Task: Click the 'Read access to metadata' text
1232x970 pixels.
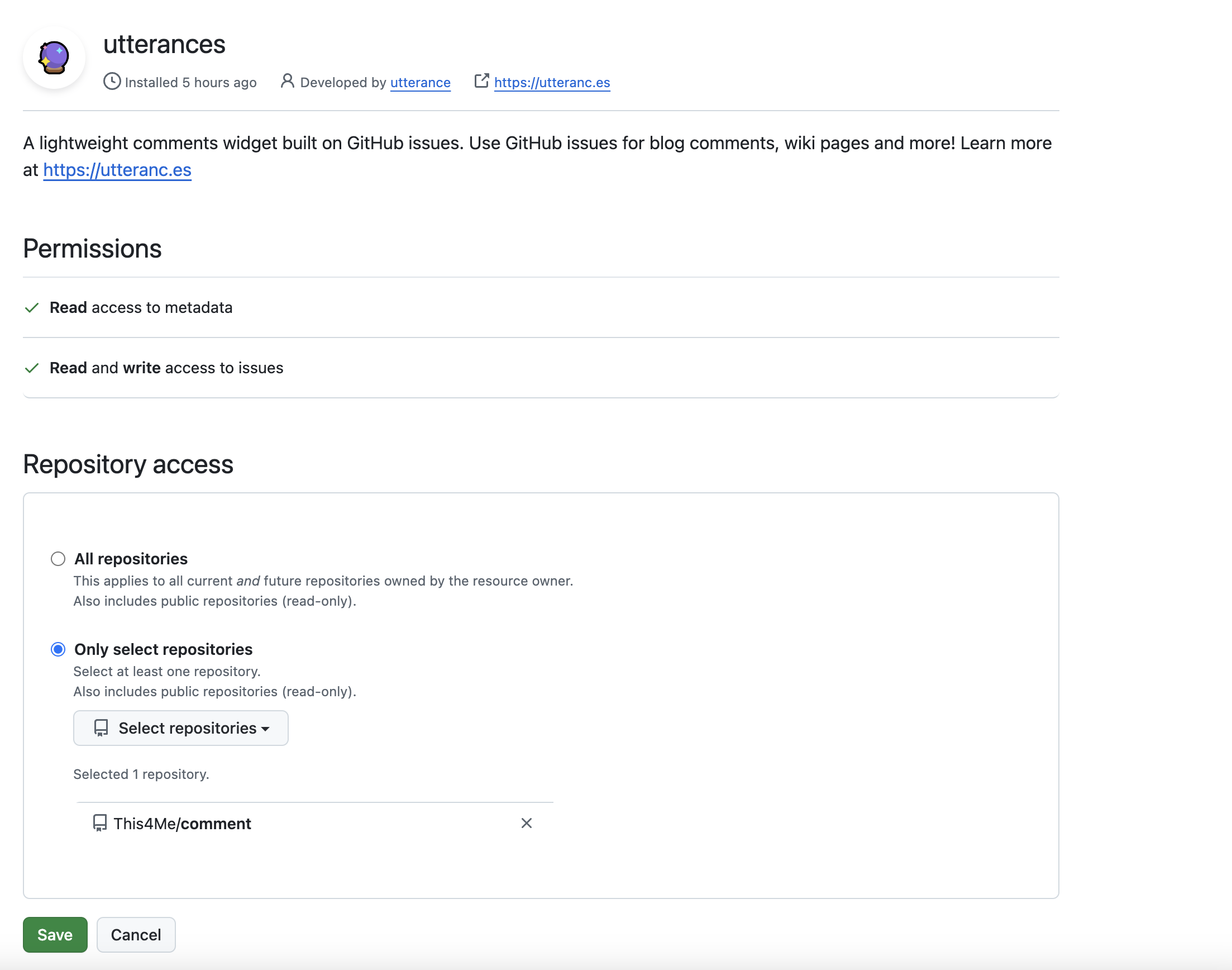Action: [x=141, y=308]
